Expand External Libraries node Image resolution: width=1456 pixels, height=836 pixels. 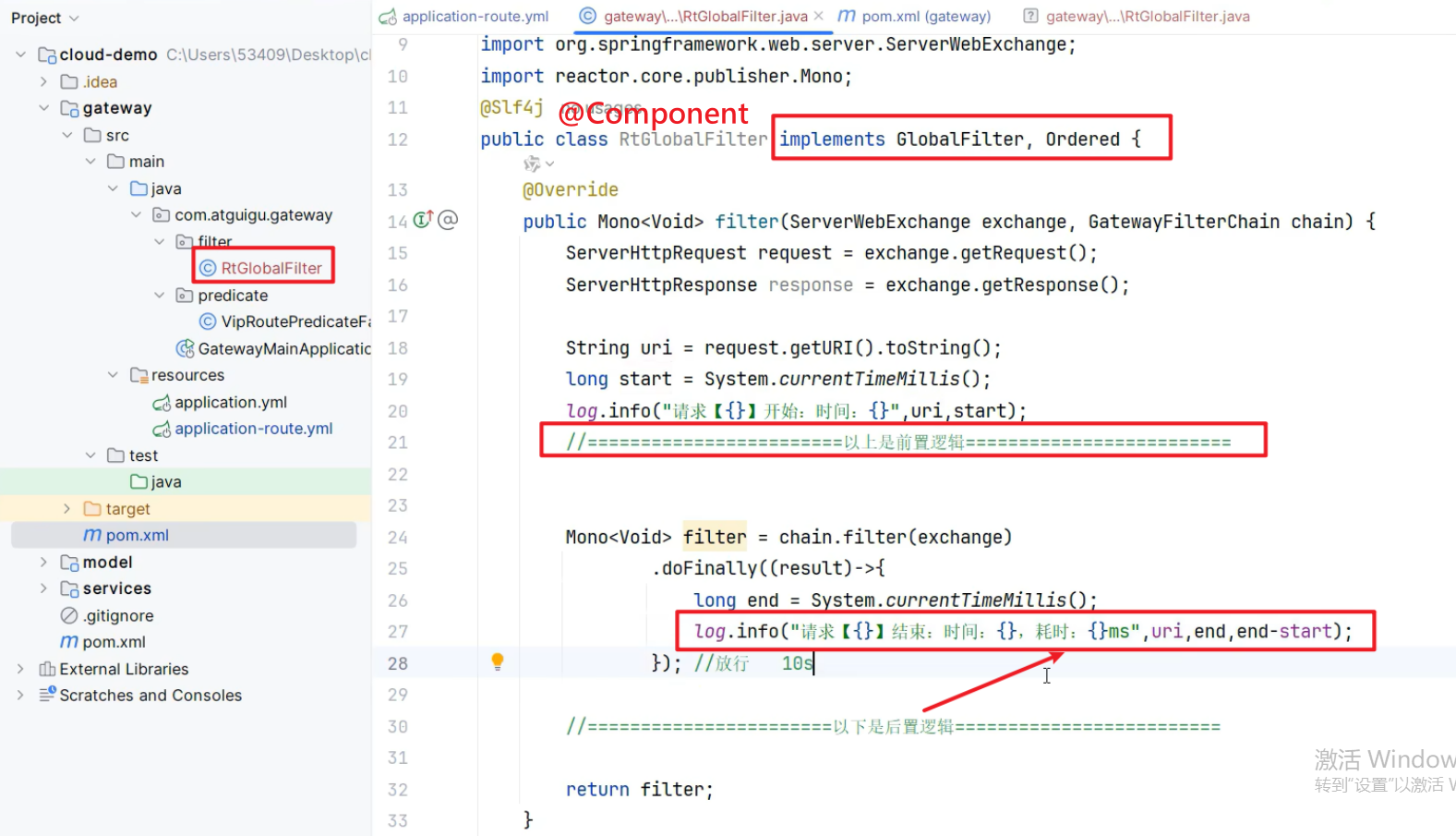[20, 669]
